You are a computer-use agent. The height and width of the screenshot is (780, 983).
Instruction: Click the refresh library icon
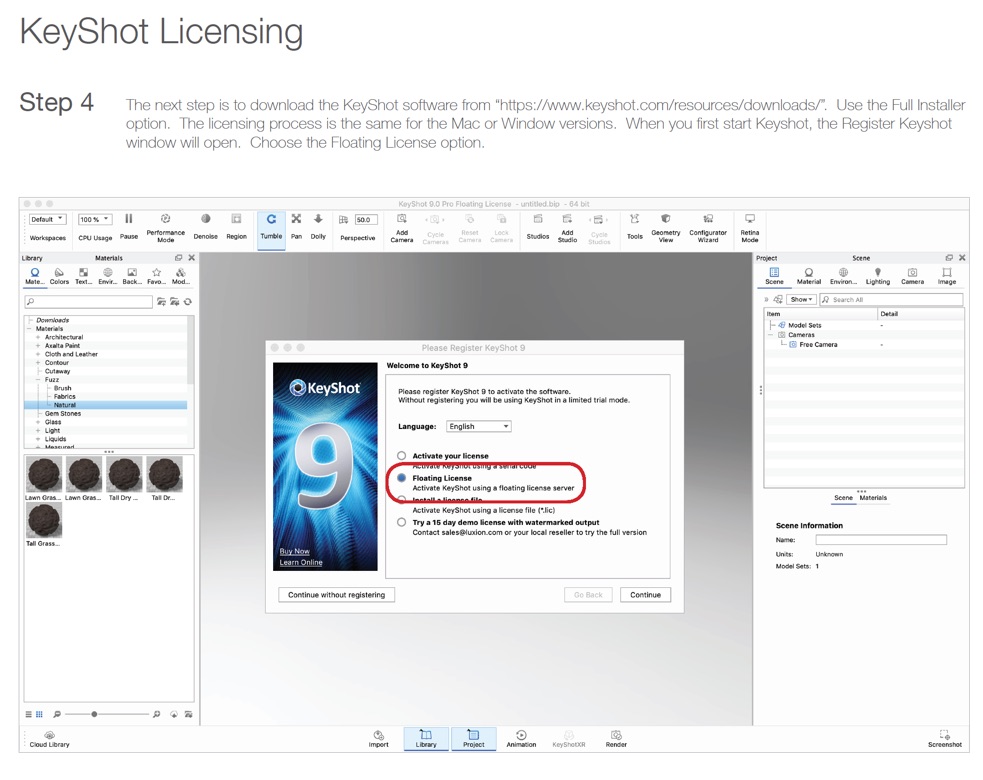click(x=187, y=302)
